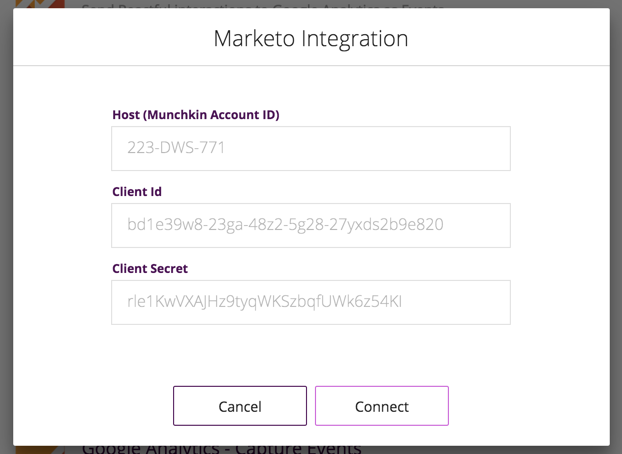Screen dimensions: 622x454
Task: Click the rle1KwVXAJHz Client Secret placeholder
Action: click(x=264, y=302)
